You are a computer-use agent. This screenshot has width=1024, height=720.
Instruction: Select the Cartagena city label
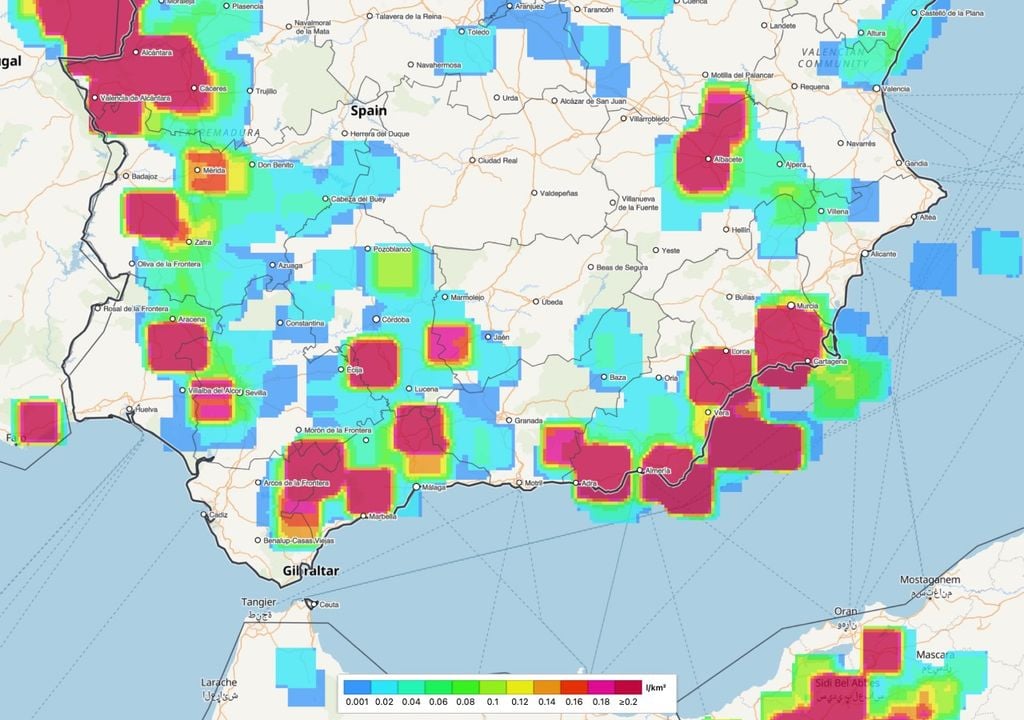pyautogui.click(x=830, y=361)
